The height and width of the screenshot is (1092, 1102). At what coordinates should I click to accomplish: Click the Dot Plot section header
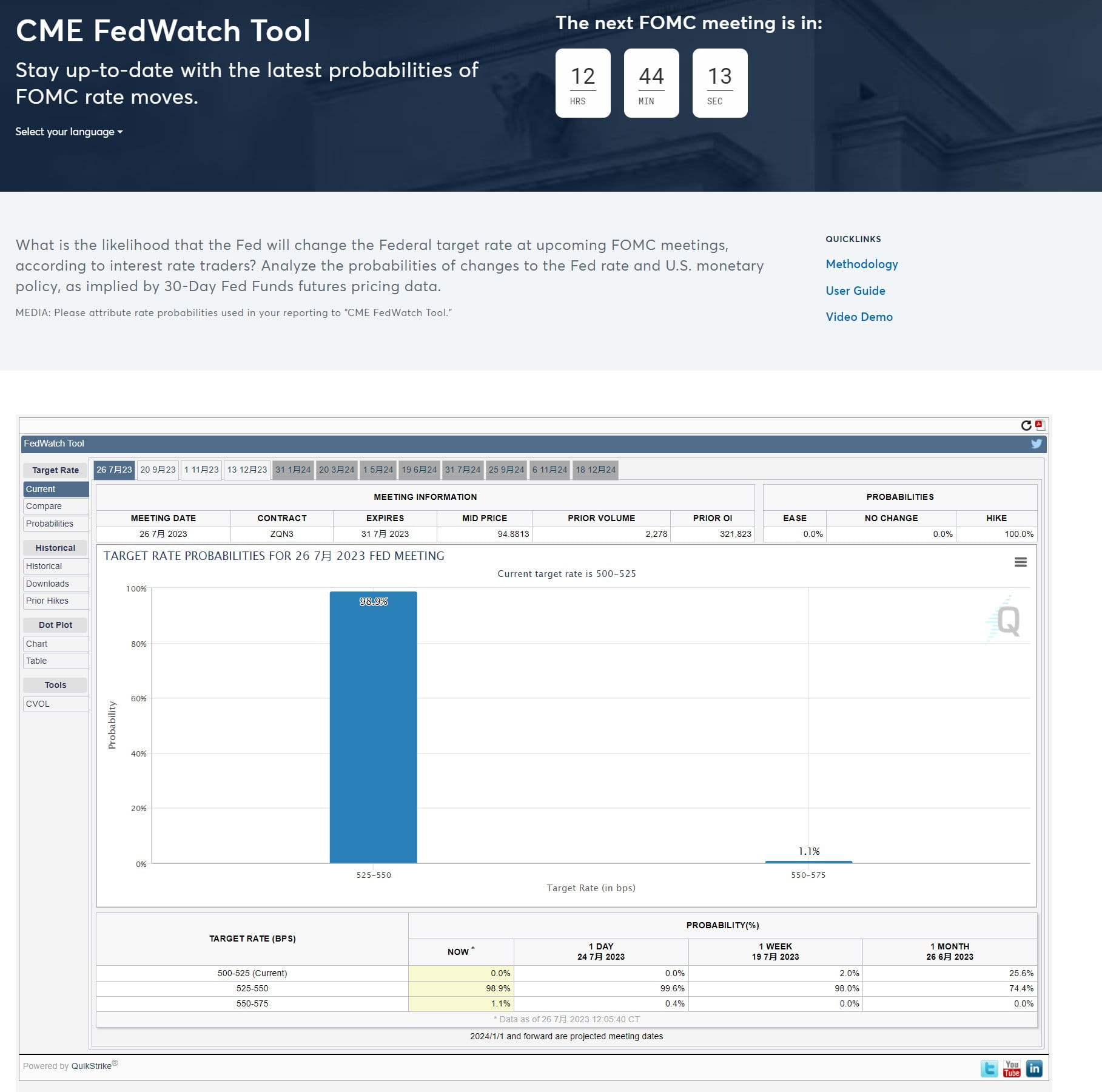[x=55, y=625]
